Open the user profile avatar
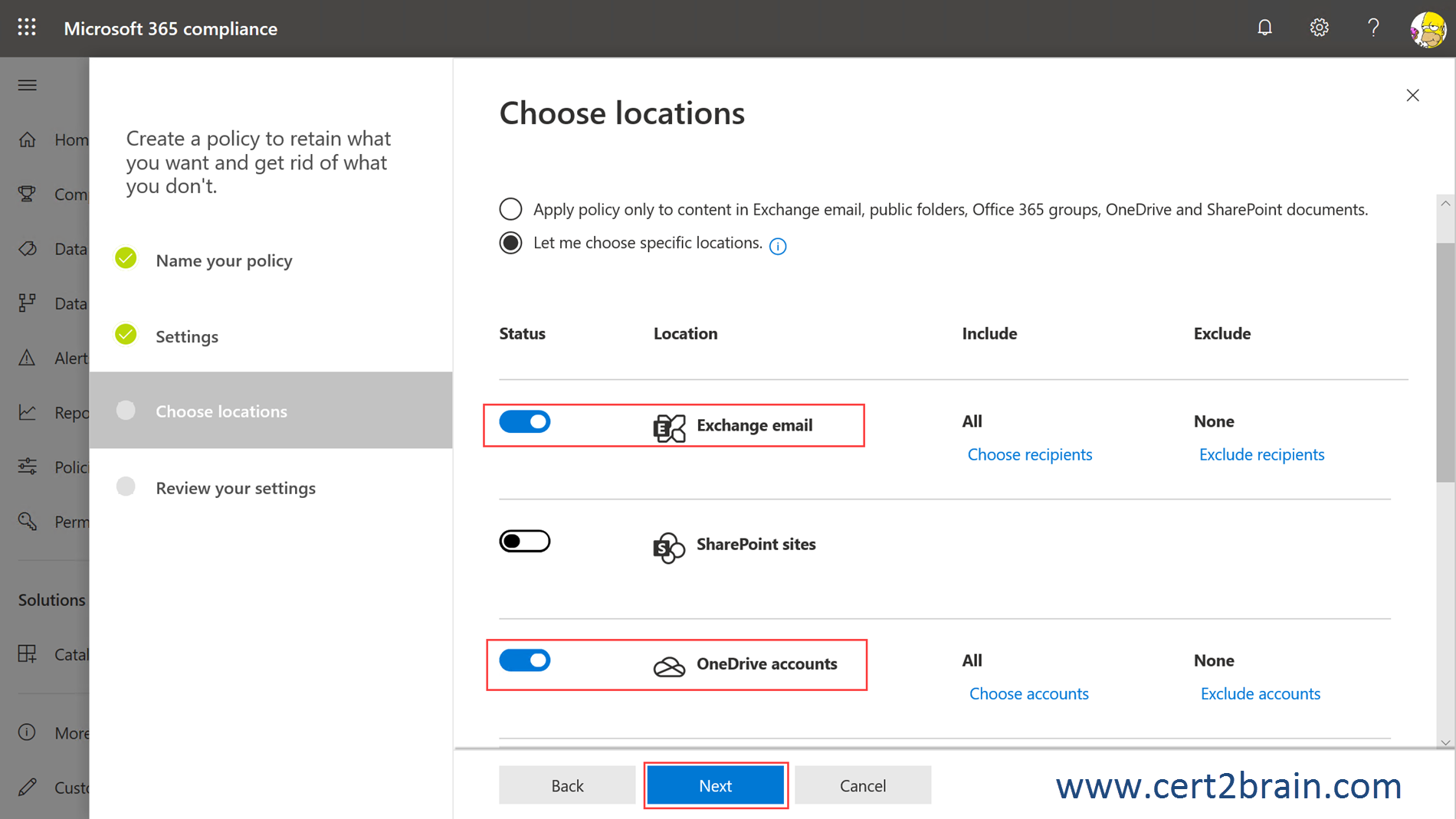 (1428, 29)
